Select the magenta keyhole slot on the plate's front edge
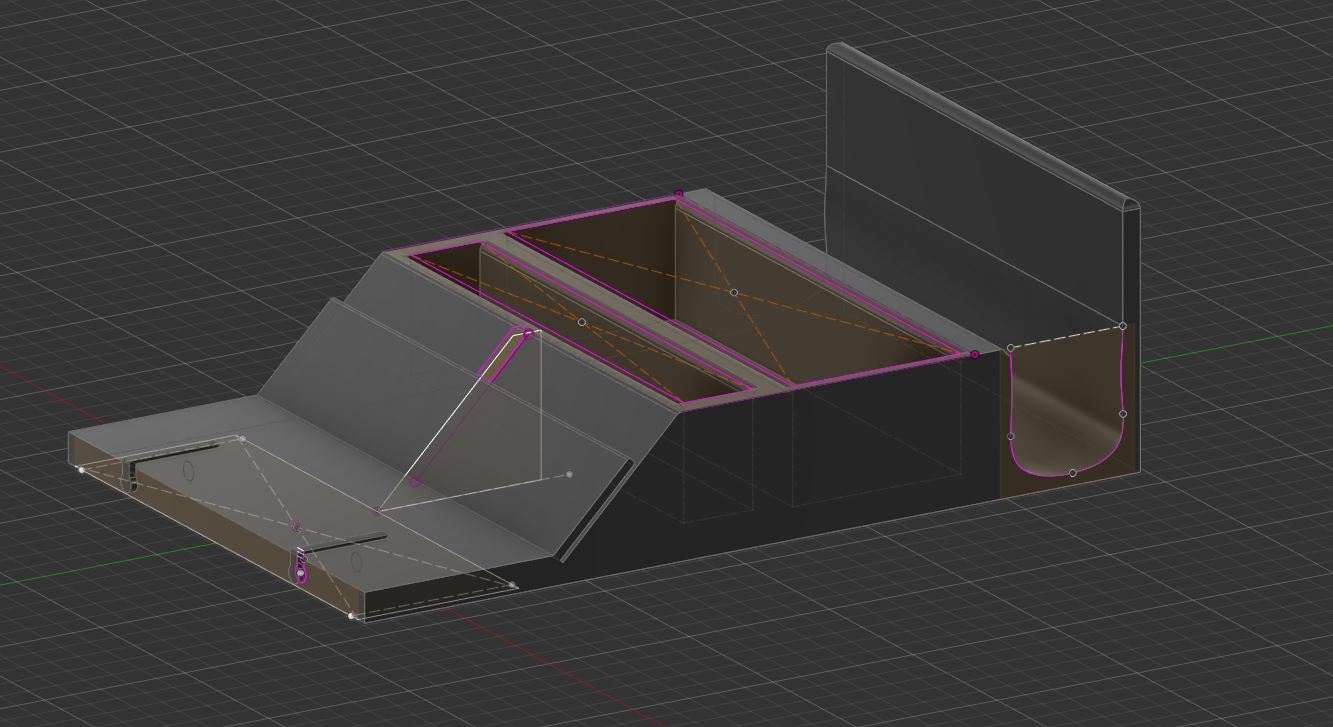 click(x=301, y=567)
